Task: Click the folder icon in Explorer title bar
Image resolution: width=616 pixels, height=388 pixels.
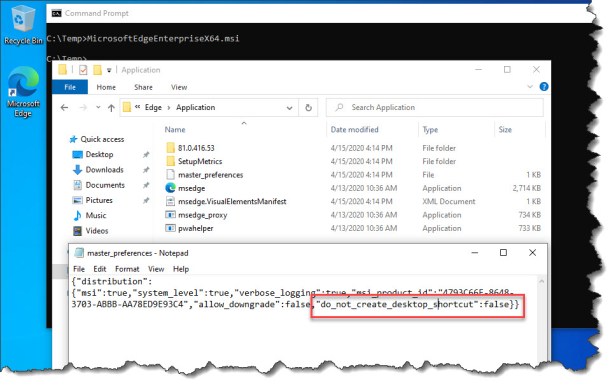Action: [62, 70]
